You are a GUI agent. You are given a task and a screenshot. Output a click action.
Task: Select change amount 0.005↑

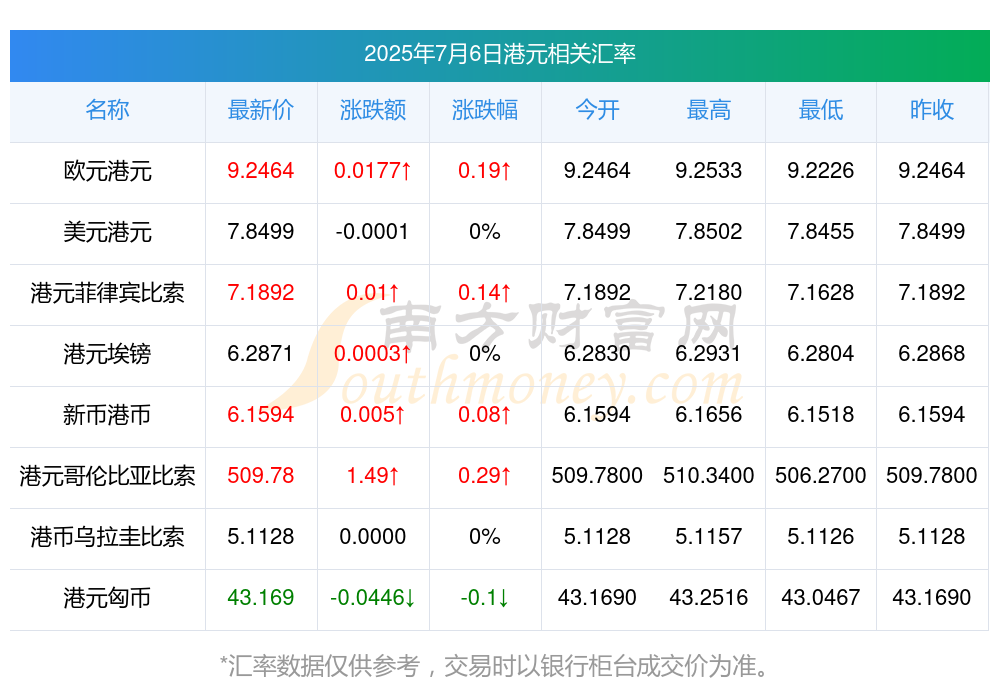click(x=373, y=414)
